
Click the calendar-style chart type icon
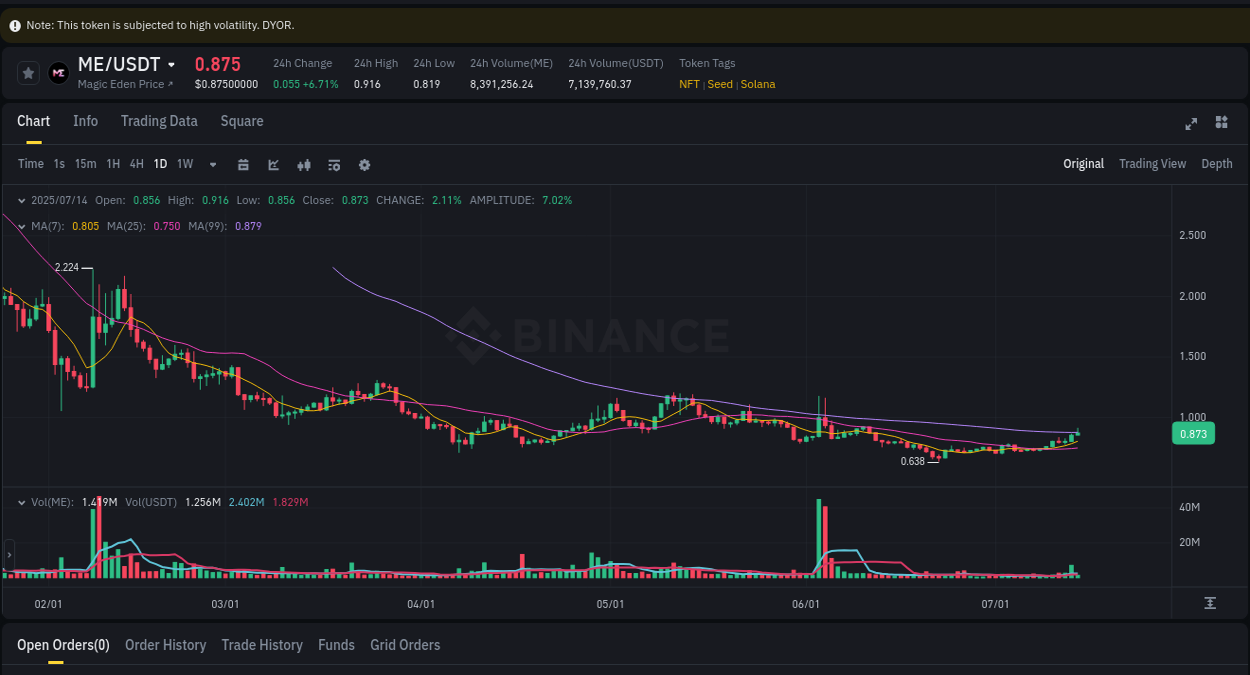coord(243,164)
